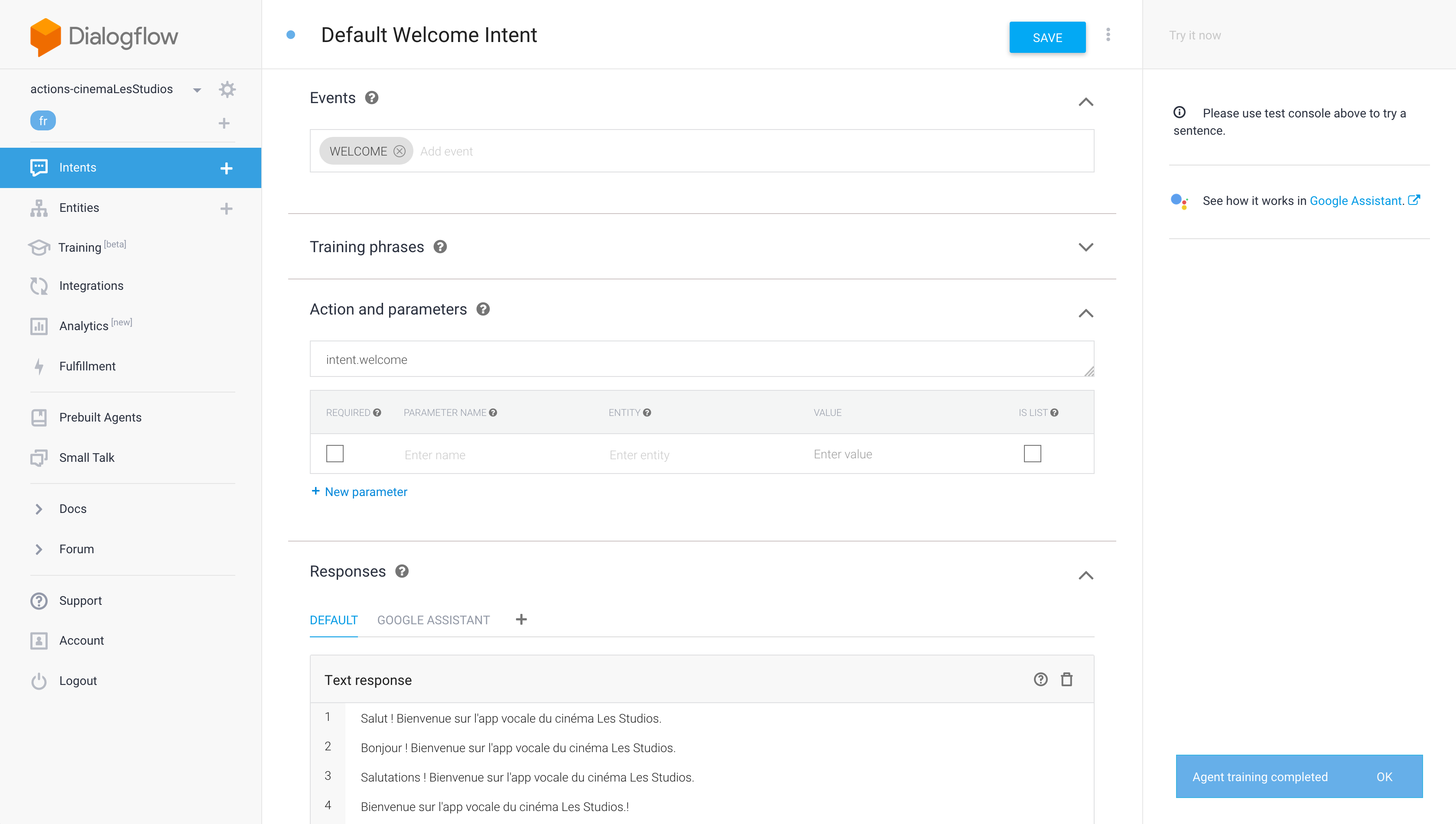The image size is (1456, 824).
Task: Select the "Salutations ! Bienvenue" response line
Action: coord(527,777)
